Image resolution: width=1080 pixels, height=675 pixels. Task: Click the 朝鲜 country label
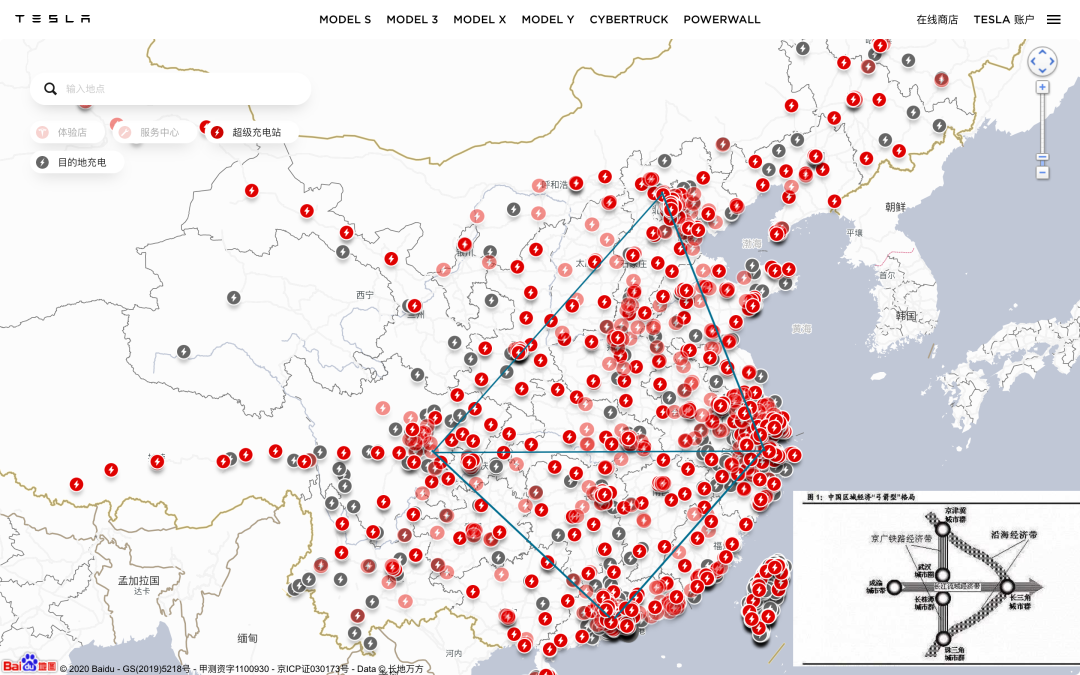coord(895,207)
